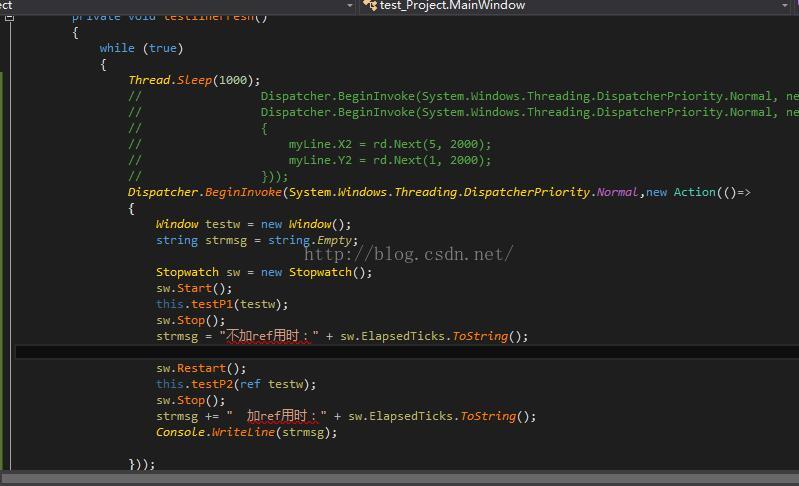Click the "Thread.Sleep(1000);" statement
799x486 pixels.
(x=194, y=80)
